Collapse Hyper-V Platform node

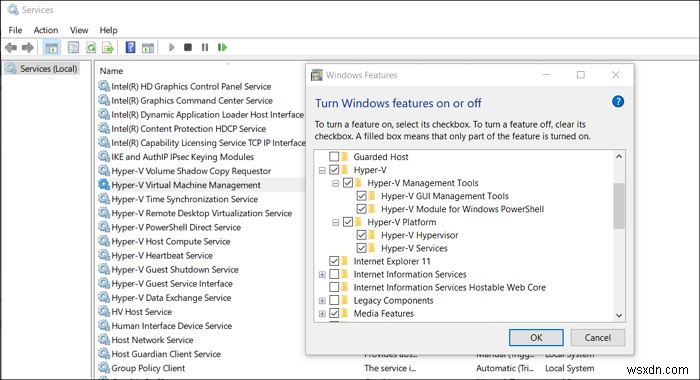pos(336,222)
